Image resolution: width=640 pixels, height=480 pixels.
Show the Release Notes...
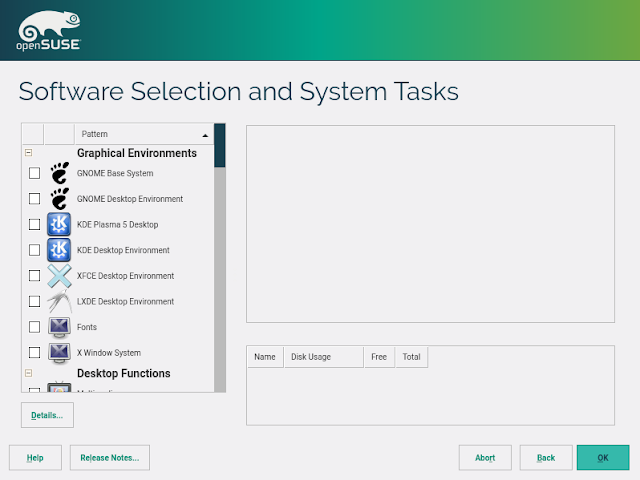point(110,458)
